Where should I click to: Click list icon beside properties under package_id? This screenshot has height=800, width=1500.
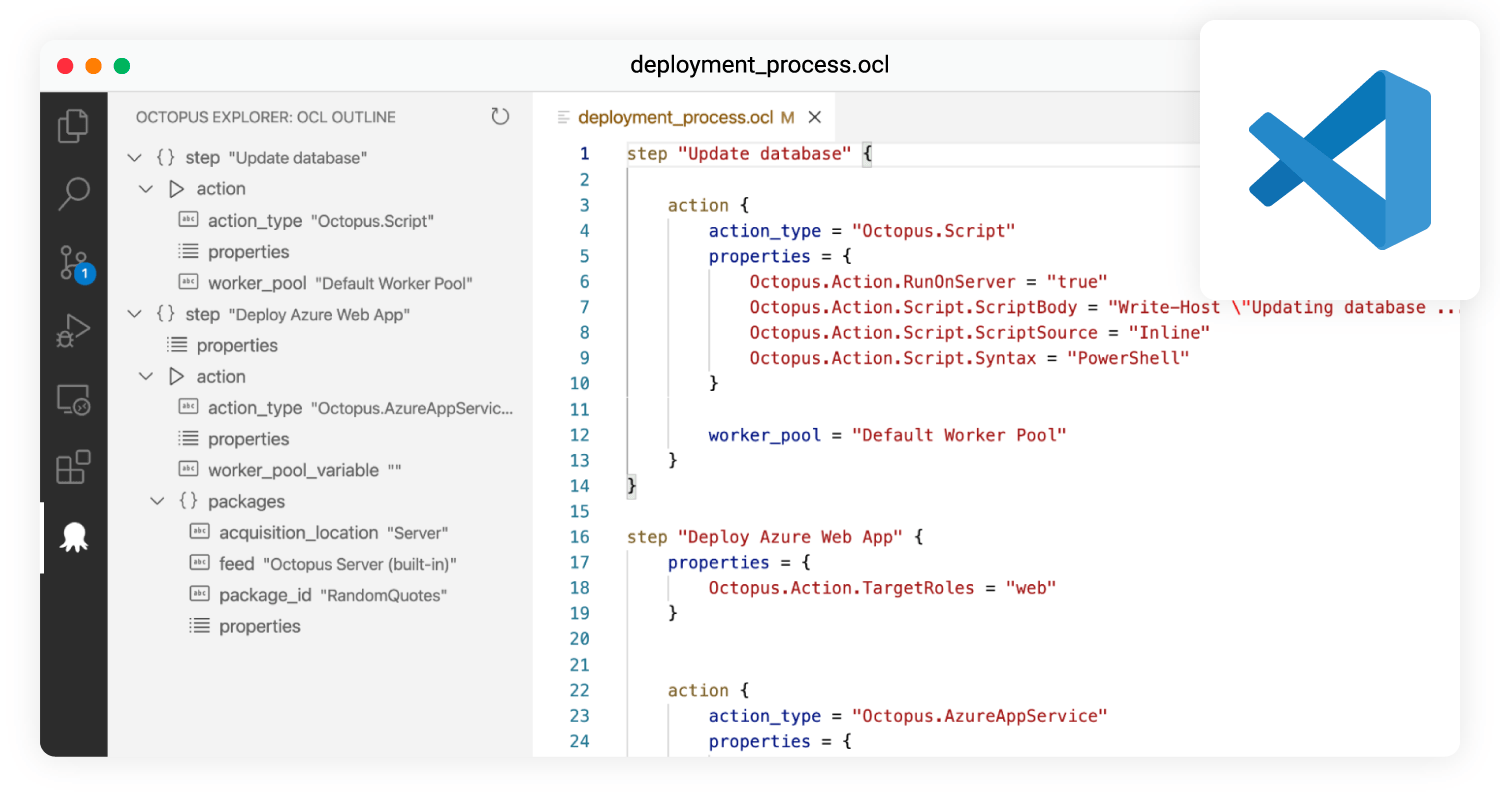tap(199, 626)
